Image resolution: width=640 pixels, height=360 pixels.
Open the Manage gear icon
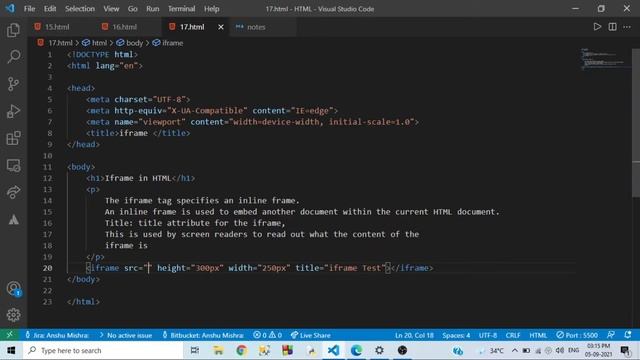[13, 315]
